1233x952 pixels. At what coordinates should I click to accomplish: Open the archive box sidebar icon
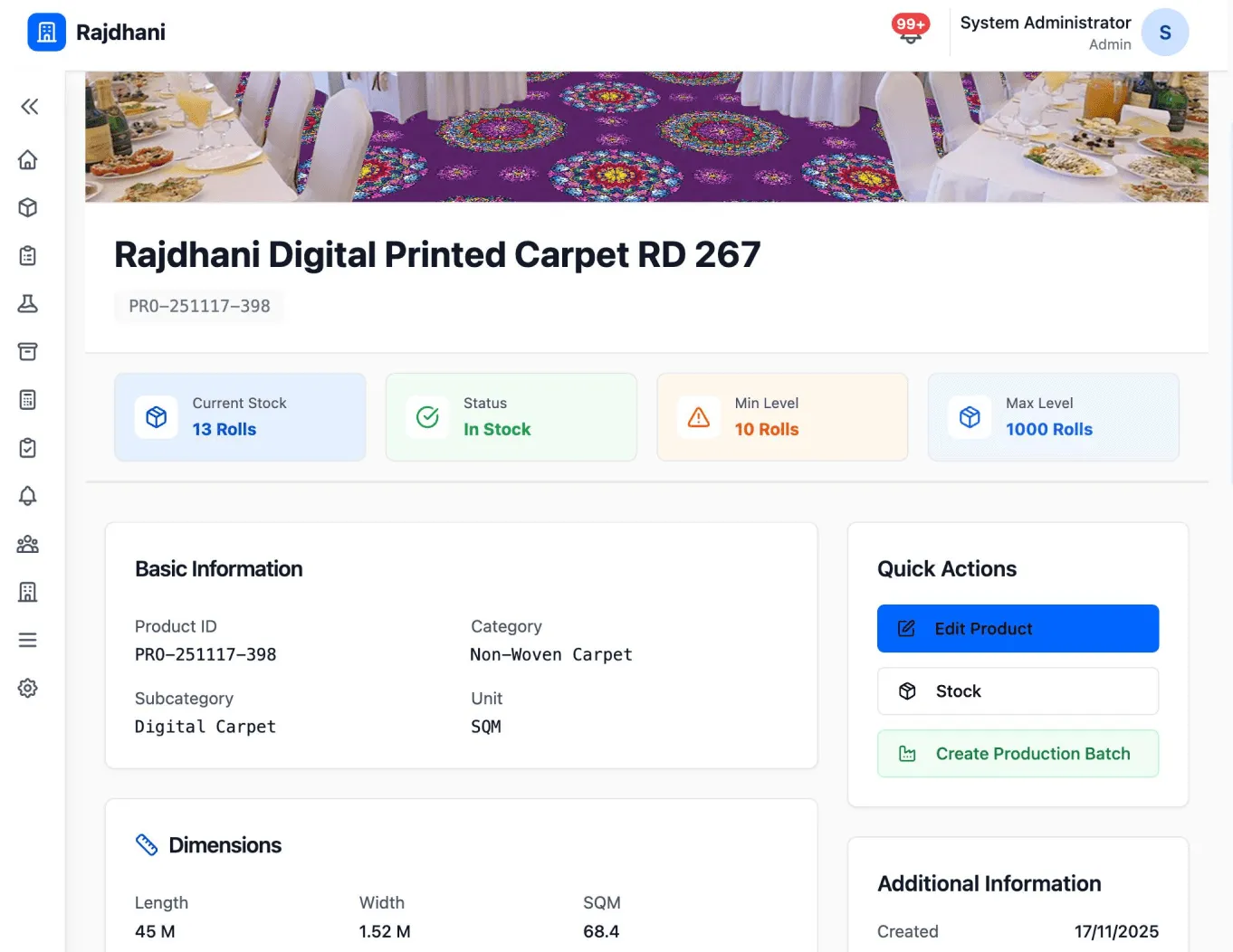(x=28, y=352)
